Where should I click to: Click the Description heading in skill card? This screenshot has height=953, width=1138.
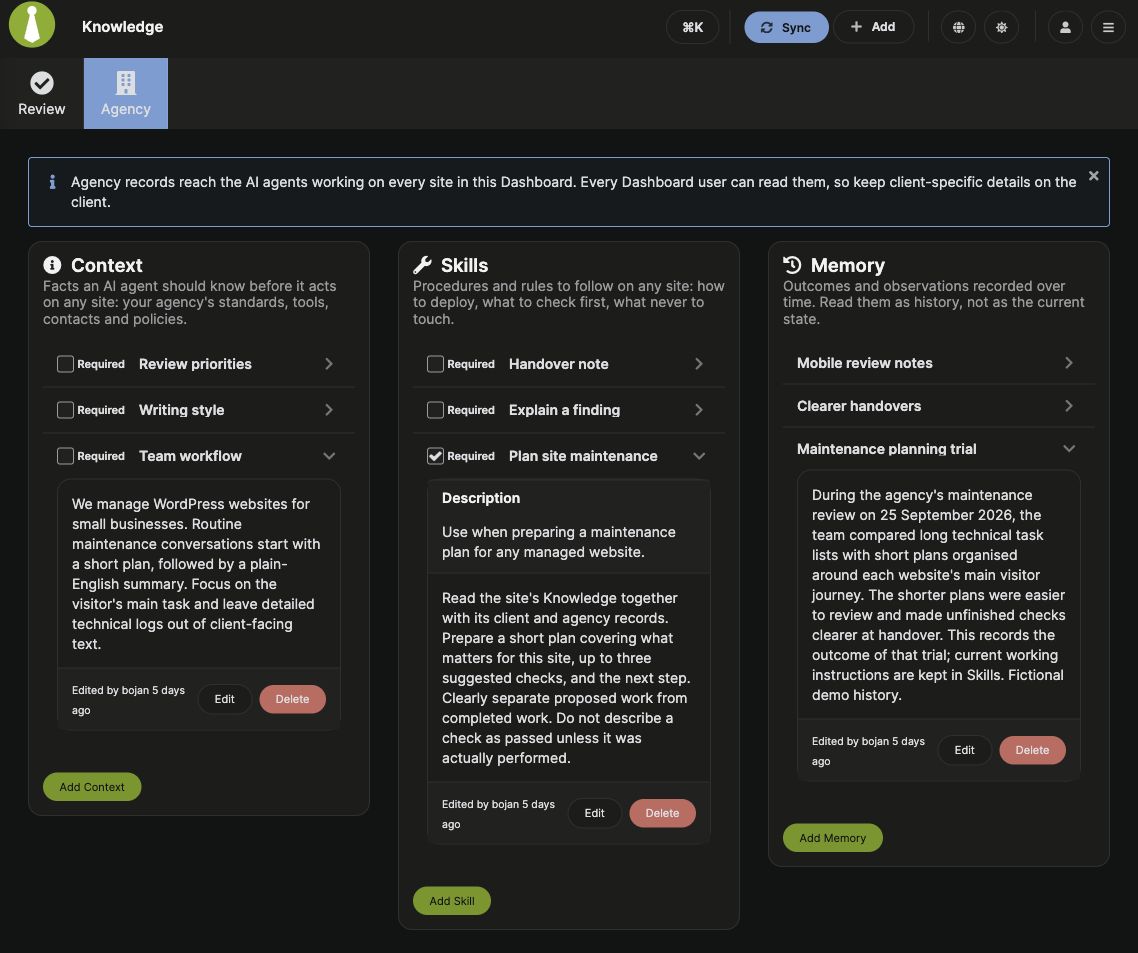[480, 498]
